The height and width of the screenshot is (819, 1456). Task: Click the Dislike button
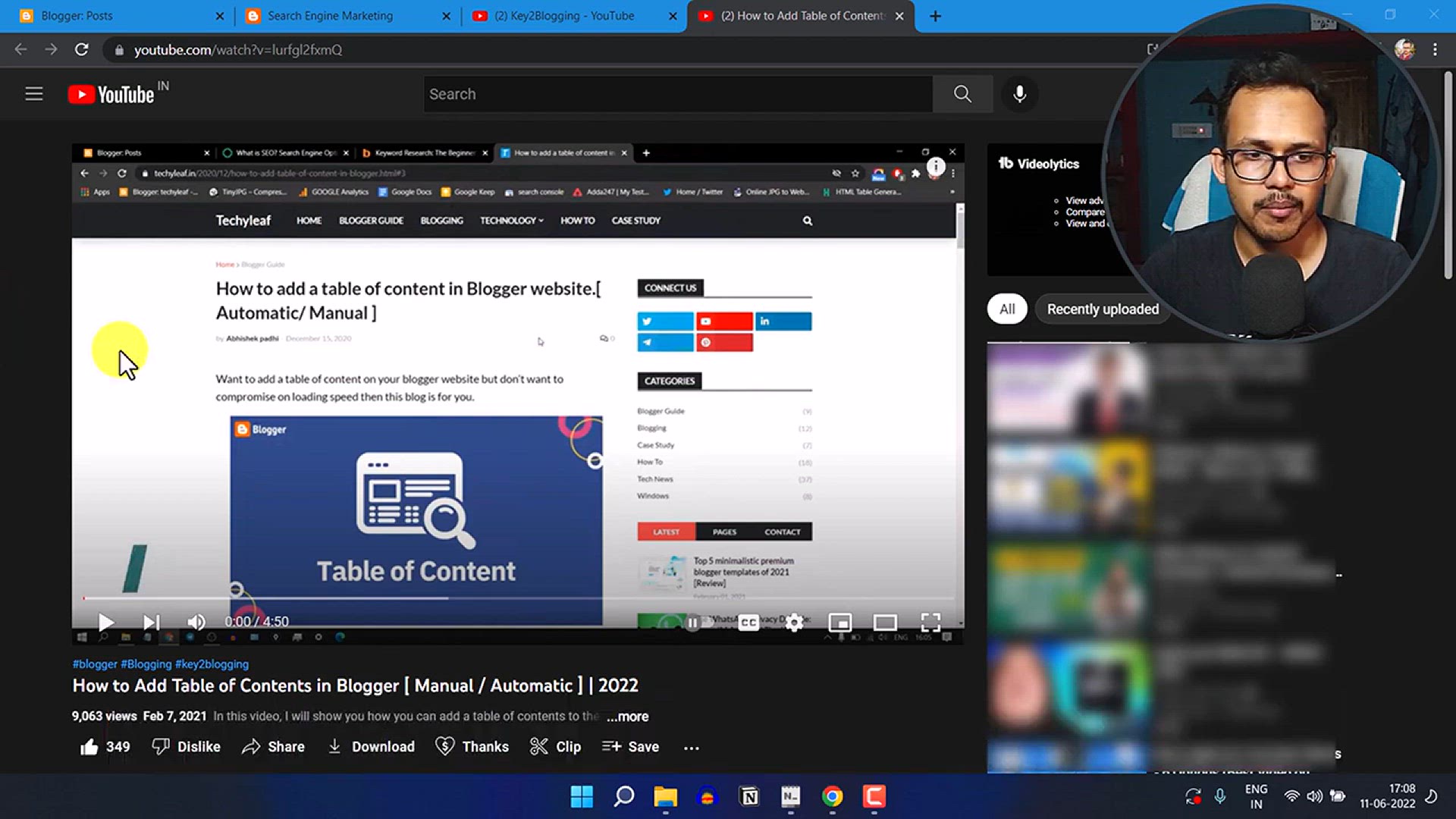point(186,747)
